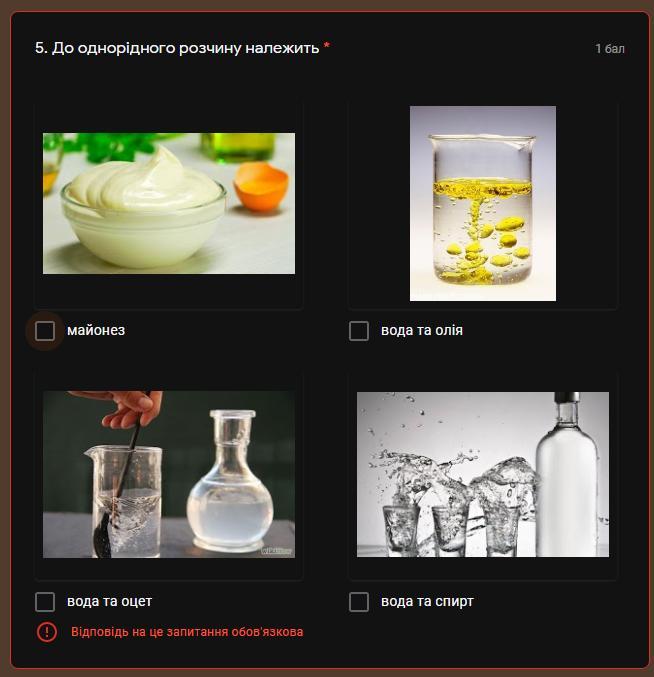This screenshot has height=677, width=654.
Task: Open the vinegar stirring photo
Action: pyautogui.click(x=169, y=474)
